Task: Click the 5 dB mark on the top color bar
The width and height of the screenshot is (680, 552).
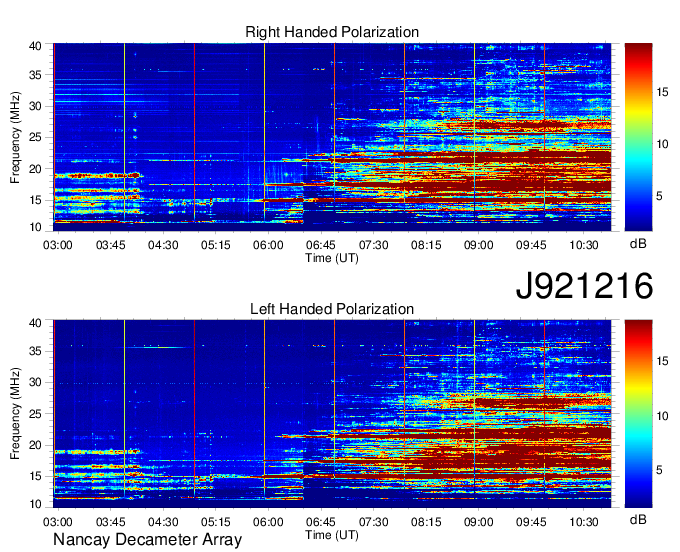Action: (x=659, y=196)
